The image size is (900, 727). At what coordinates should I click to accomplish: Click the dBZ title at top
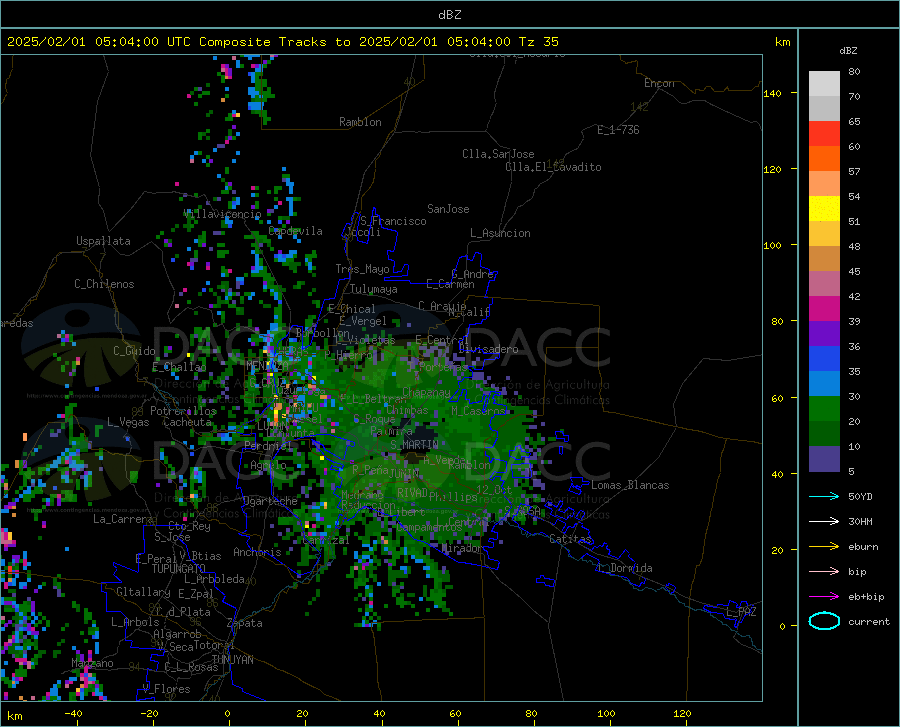tap(449, 15)
